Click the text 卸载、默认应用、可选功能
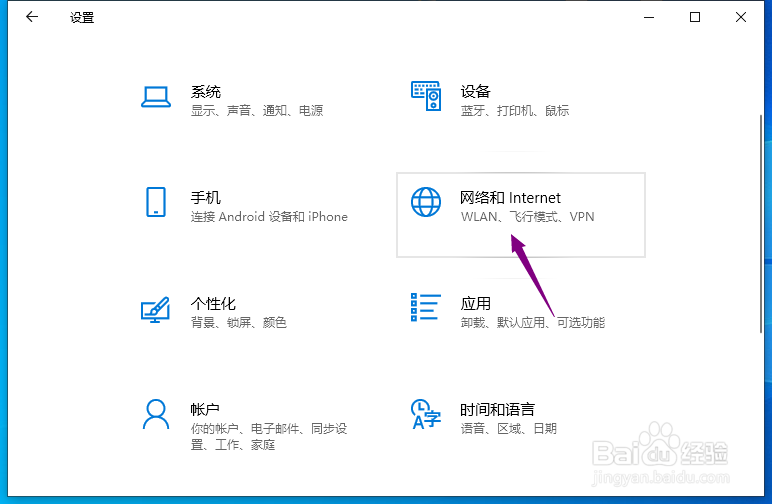 coord(533,323)
